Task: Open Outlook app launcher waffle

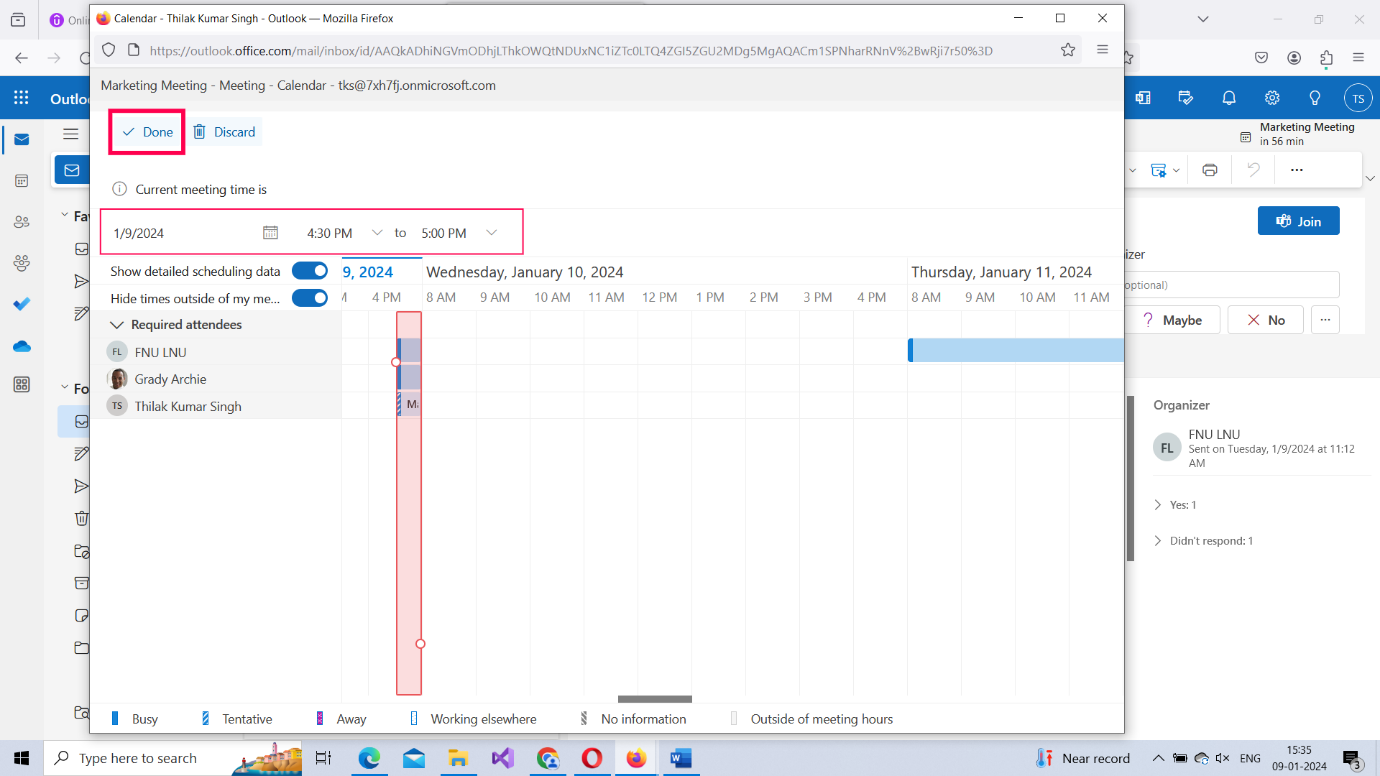Action: [21, 98]
